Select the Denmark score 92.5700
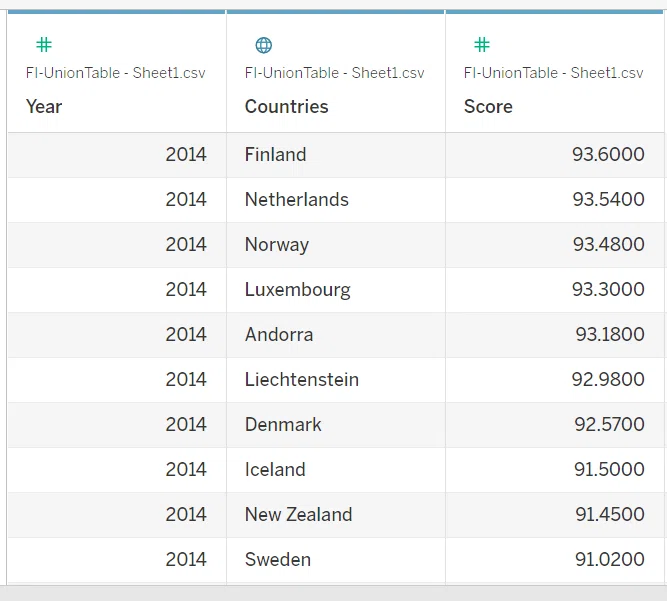Screen dimensions: 667x601 pos(609,424)
